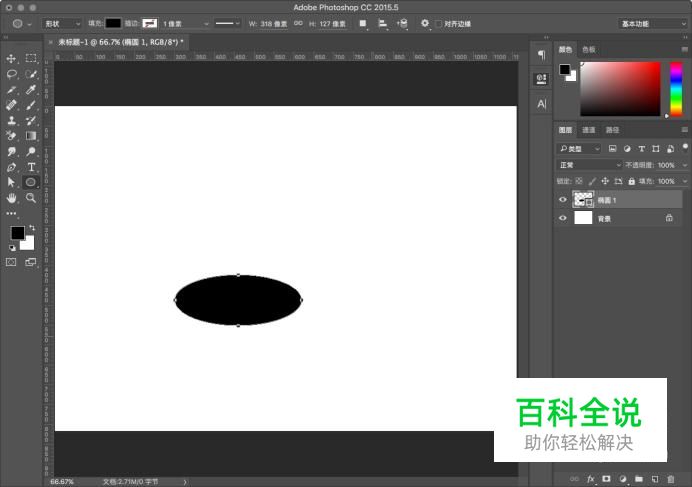Viewport: 692px width, 487px height.
Task: Select the Hand tool
Action: coord(12,198)
